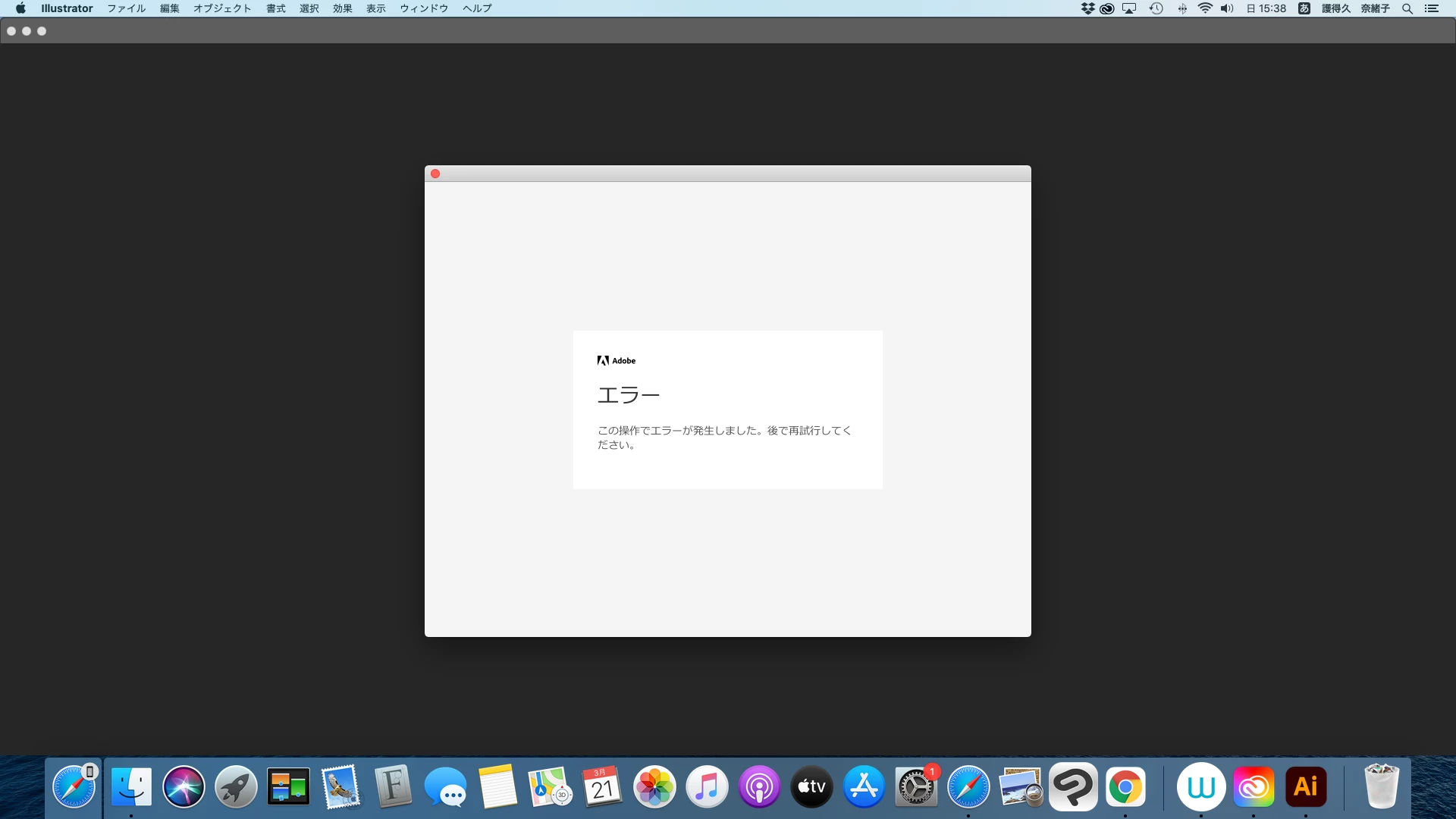Open Music app in dock
The image size is (1456, 819).
point(707,787)
